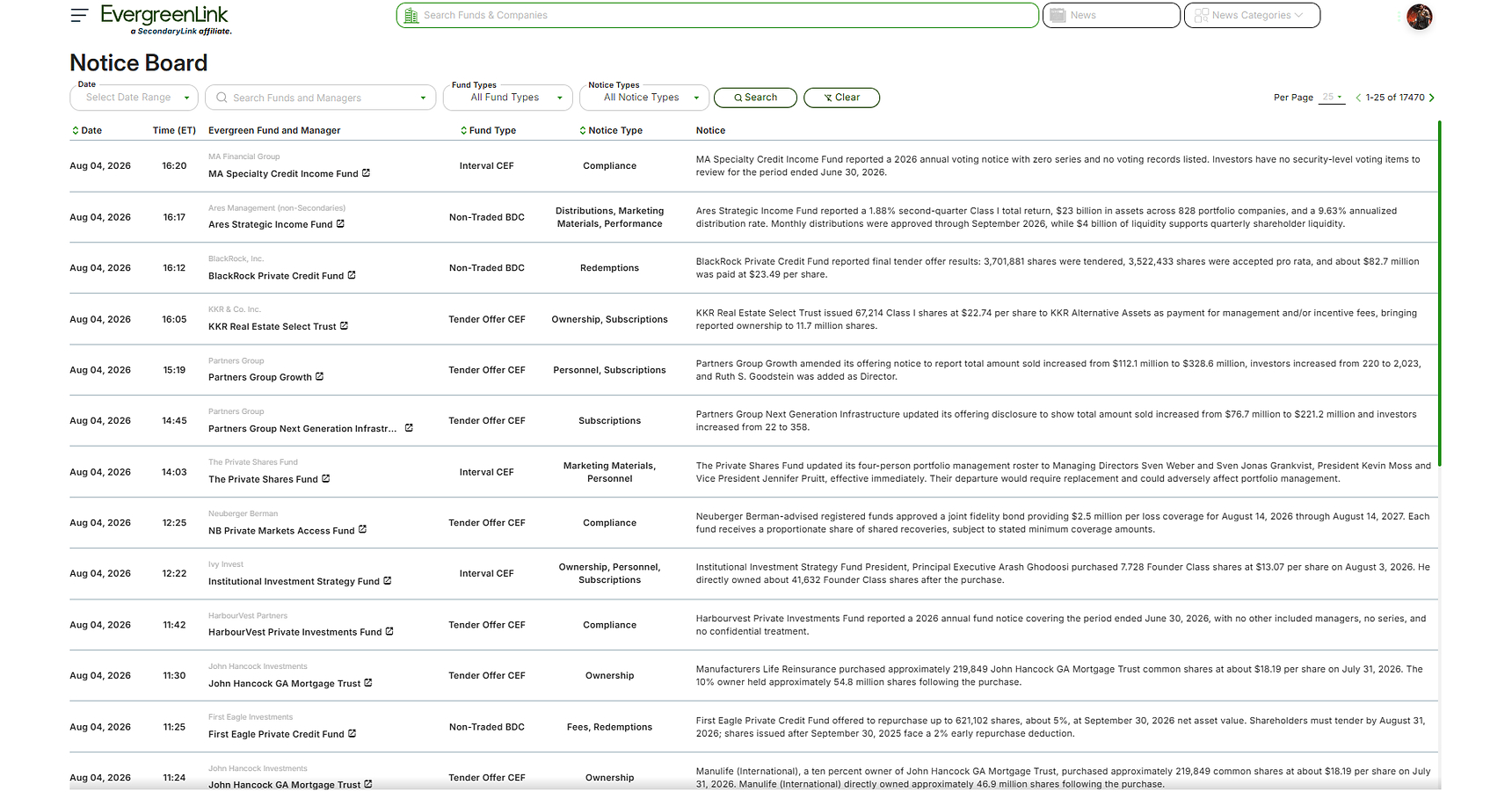This screenshot has height=792, width=1512.
Task: Click the News newspaper icon
Action: tap(1058, 15)
